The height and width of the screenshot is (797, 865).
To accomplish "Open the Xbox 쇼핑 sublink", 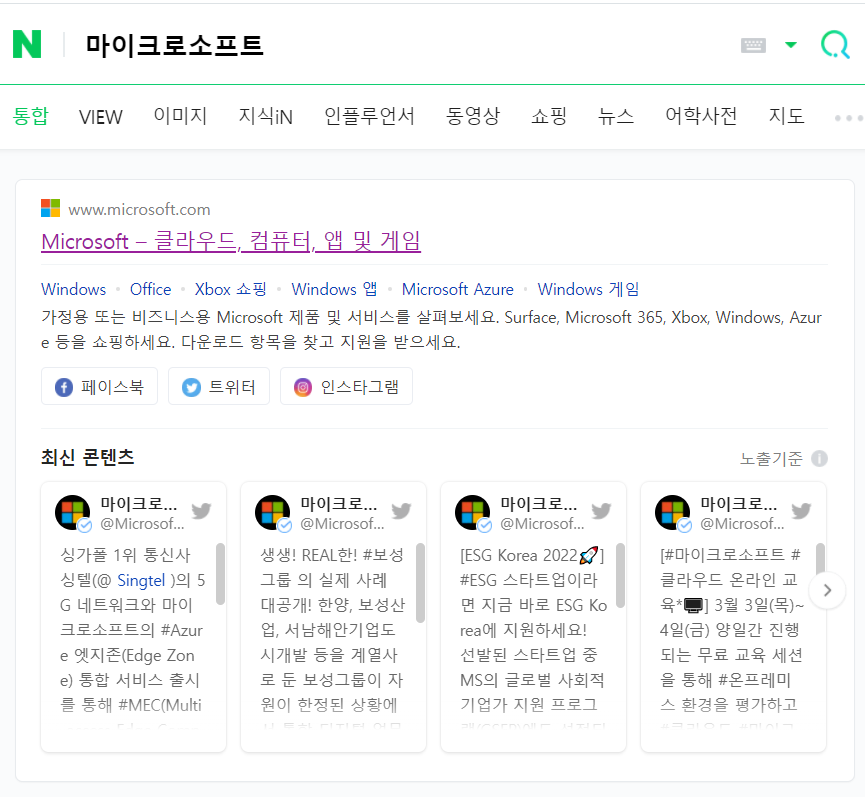I will [231, 289].
